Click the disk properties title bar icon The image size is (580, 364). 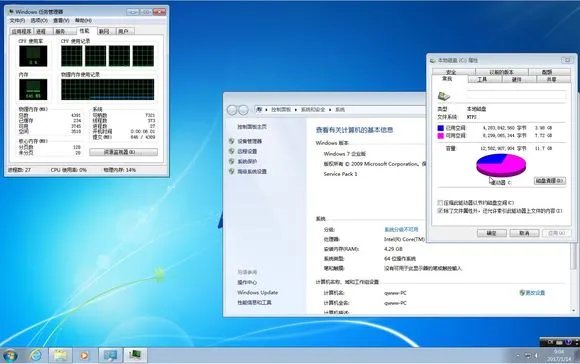coord(433,60)
